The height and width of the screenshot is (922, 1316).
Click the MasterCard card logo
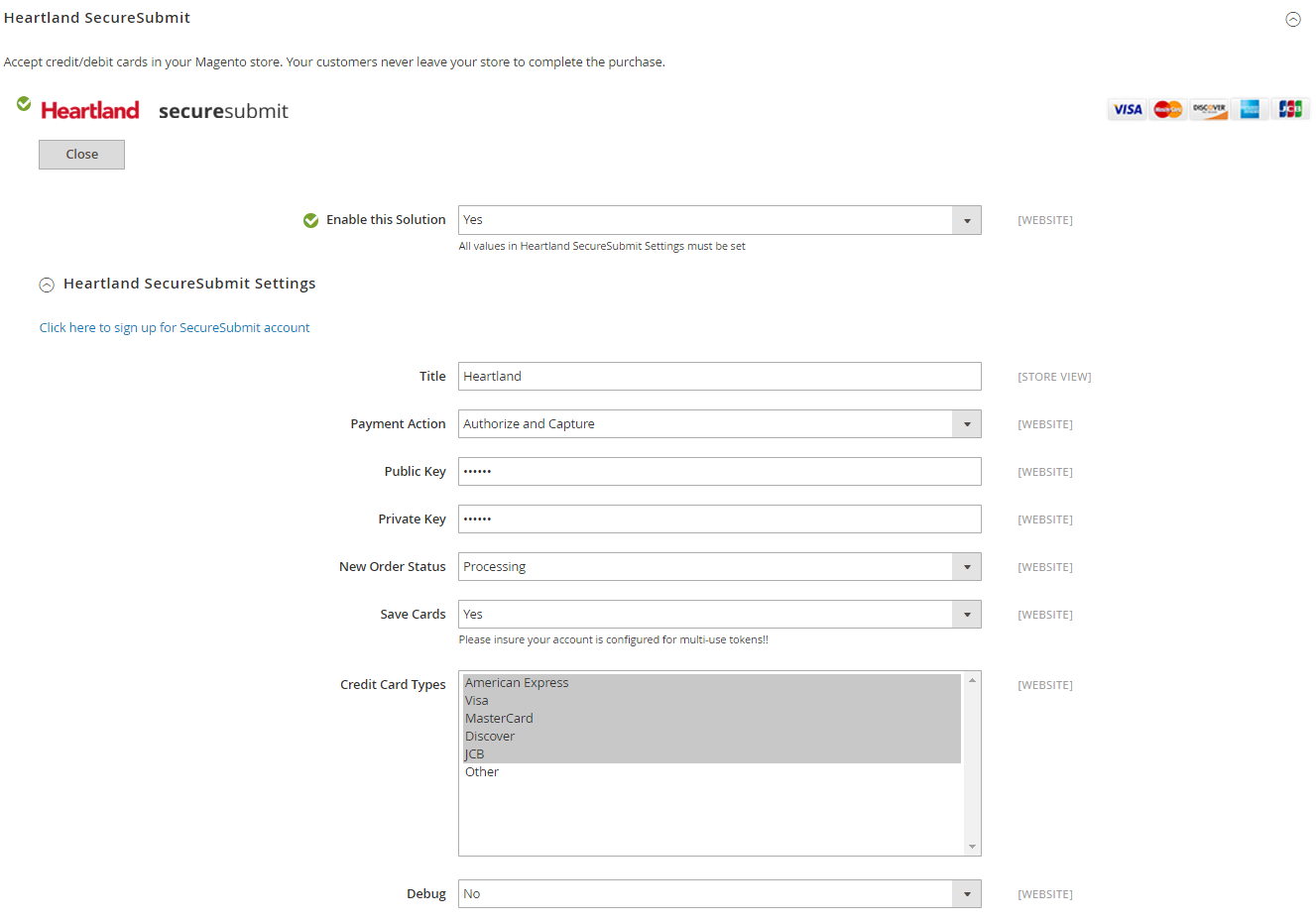click(x=1168, y=109)
